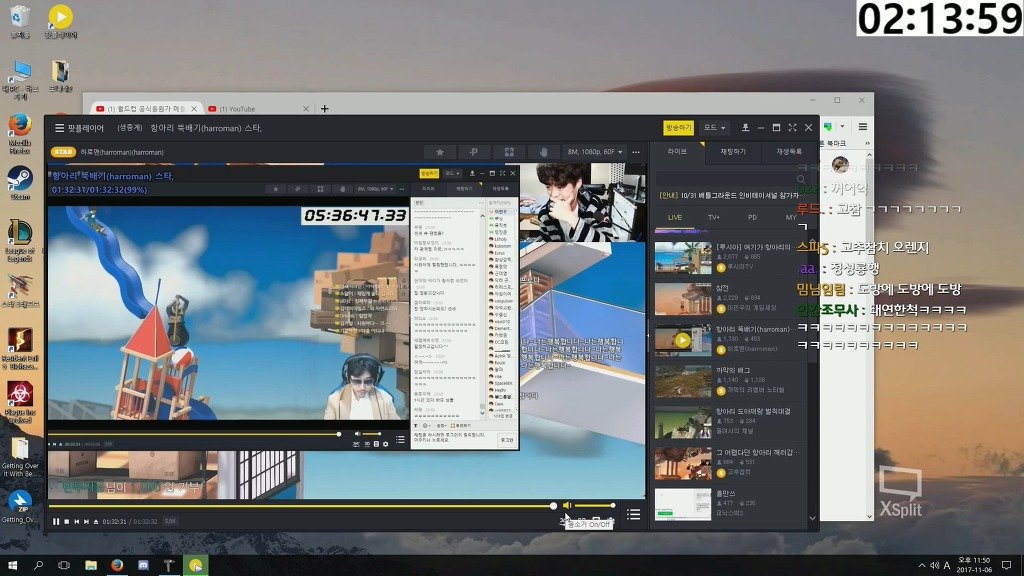Open the three-dots more options menu
This screenshot has height=576, width=1024.
click(x=636, y=152)
